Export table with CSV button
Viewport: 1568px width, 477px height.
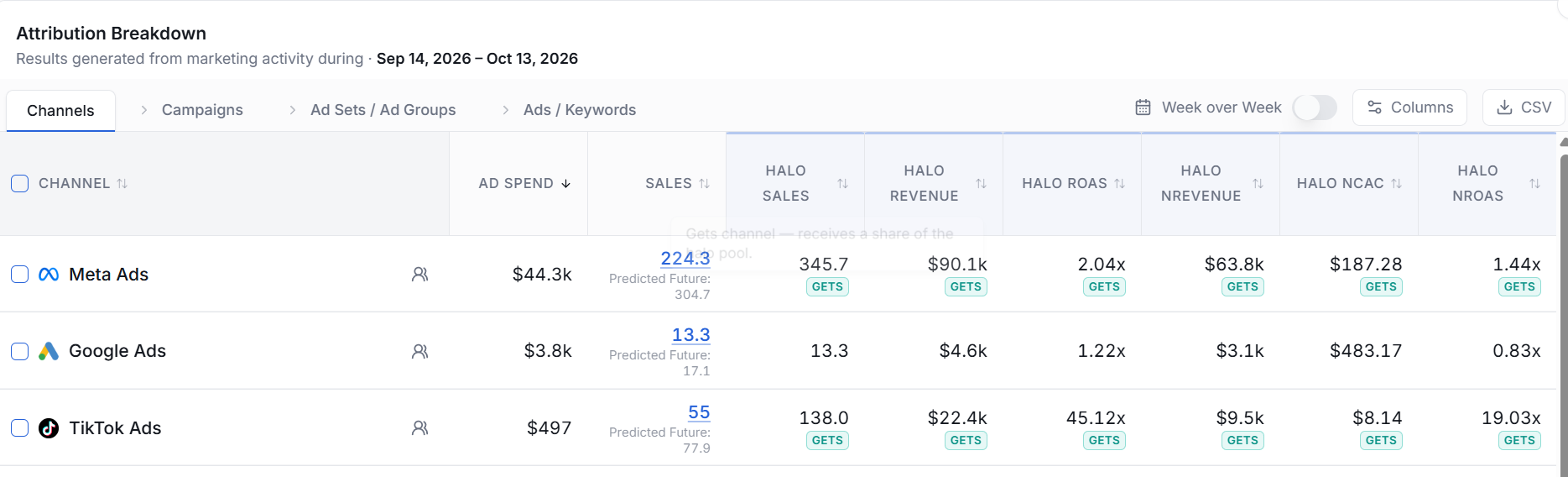coord(1524,107)
